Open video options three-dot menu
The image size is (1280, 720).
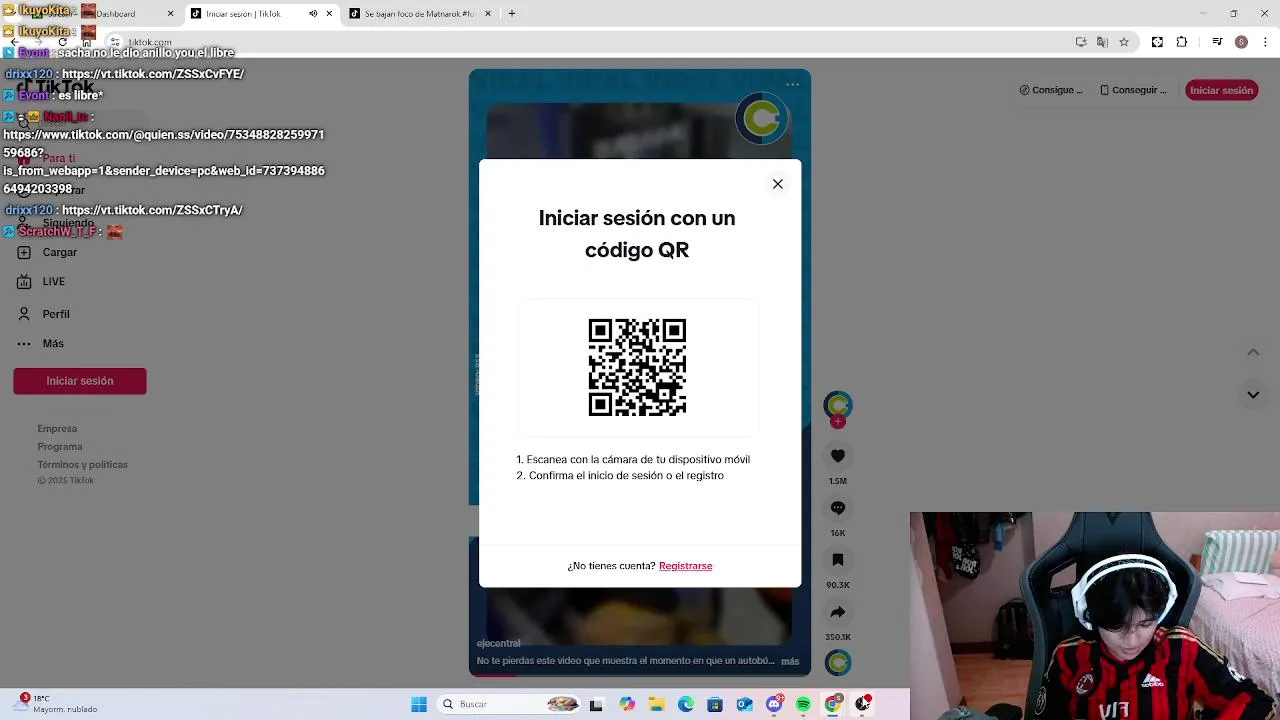coord(792,85)
